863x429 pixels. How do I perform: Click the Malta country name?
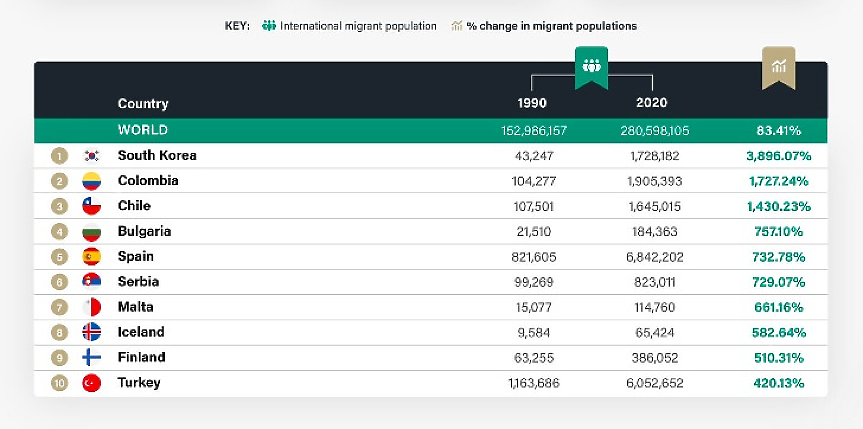(136, 307)
